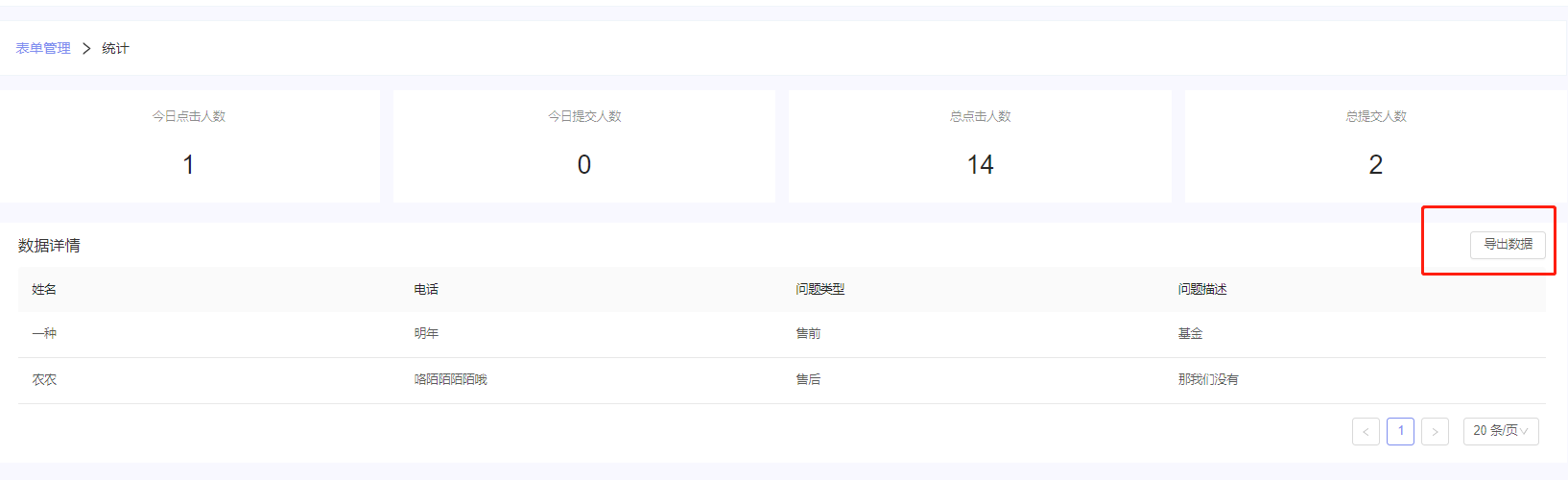Select the name cell 一种

(44, 333)
